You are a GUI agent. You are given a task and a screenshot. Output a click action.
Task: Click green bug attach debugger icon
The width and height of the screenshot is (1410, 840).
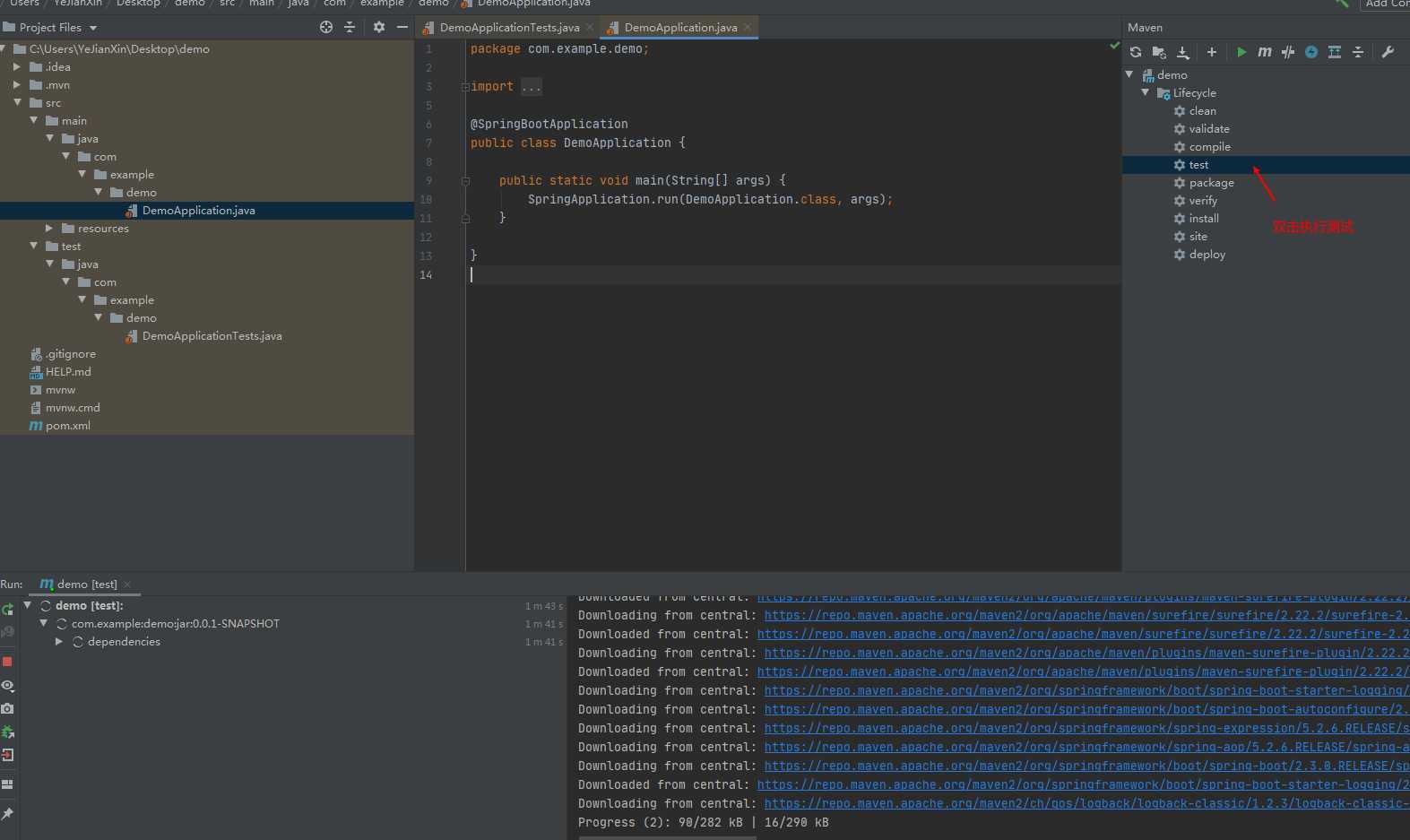(8, 732)
